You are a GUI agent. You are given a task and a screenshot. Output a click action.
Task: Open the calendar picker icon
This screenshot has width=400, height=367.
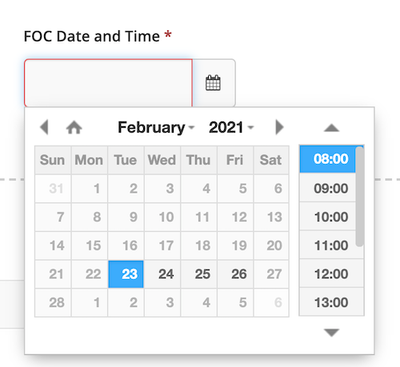point(213,83)
